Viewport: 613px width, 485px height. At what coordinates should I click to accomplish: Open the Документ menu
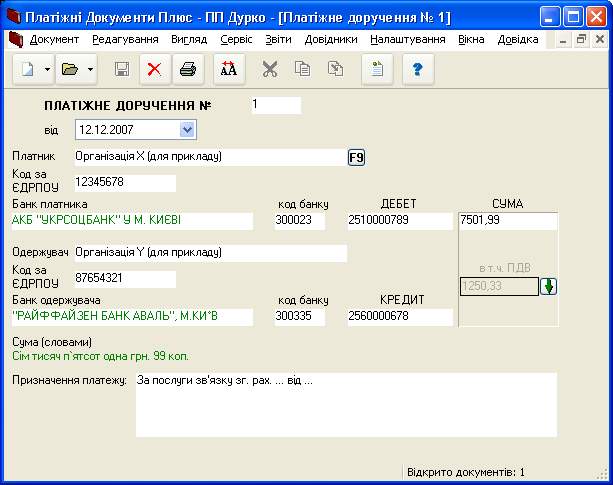(54, 39)
